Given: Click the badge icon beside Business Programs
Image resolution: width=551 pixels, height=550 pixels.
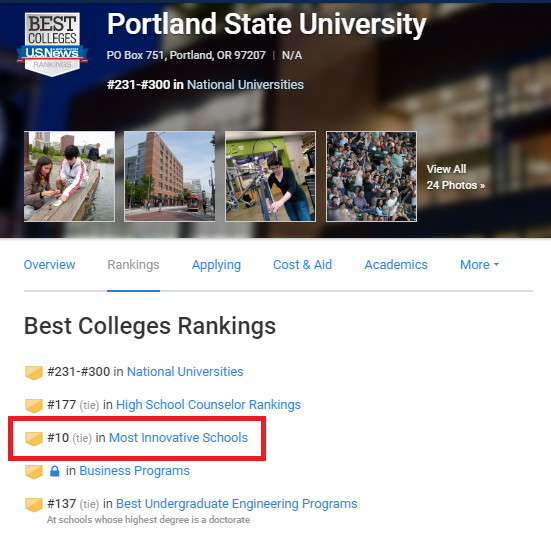Looking at the screenshot, I should 34,472.
